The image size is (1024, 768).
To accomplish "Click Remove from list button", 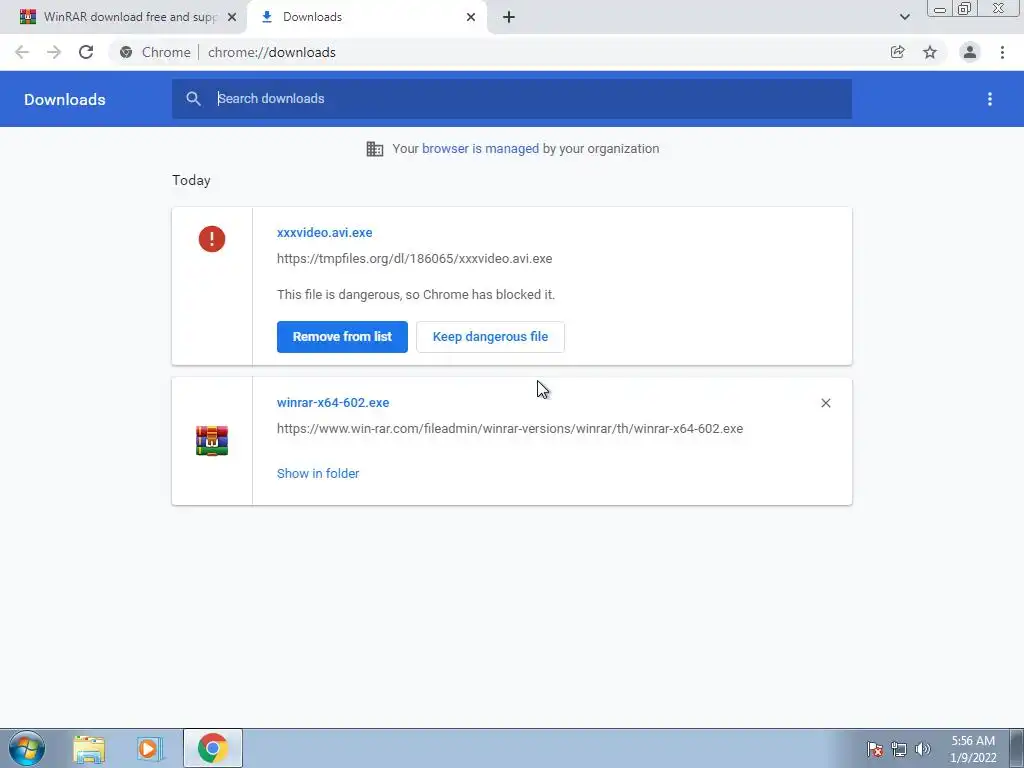I will (342, 337).
